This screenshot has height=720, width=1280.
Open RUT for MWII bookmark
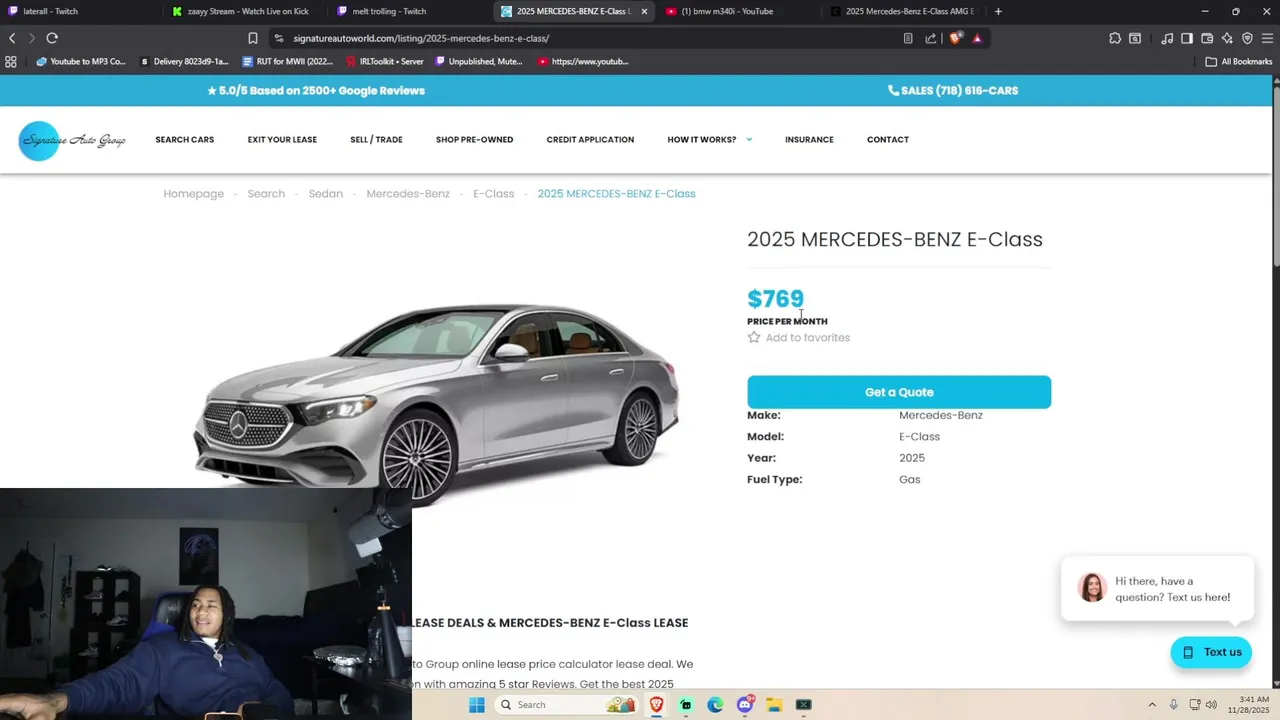tap(288, 61)
